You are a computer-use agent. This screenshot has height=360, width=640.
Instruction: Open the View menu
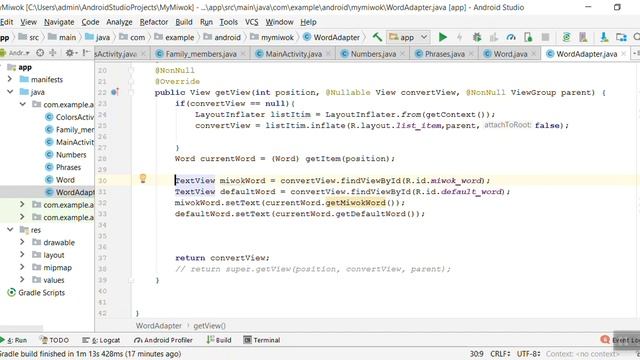point(28,22)
